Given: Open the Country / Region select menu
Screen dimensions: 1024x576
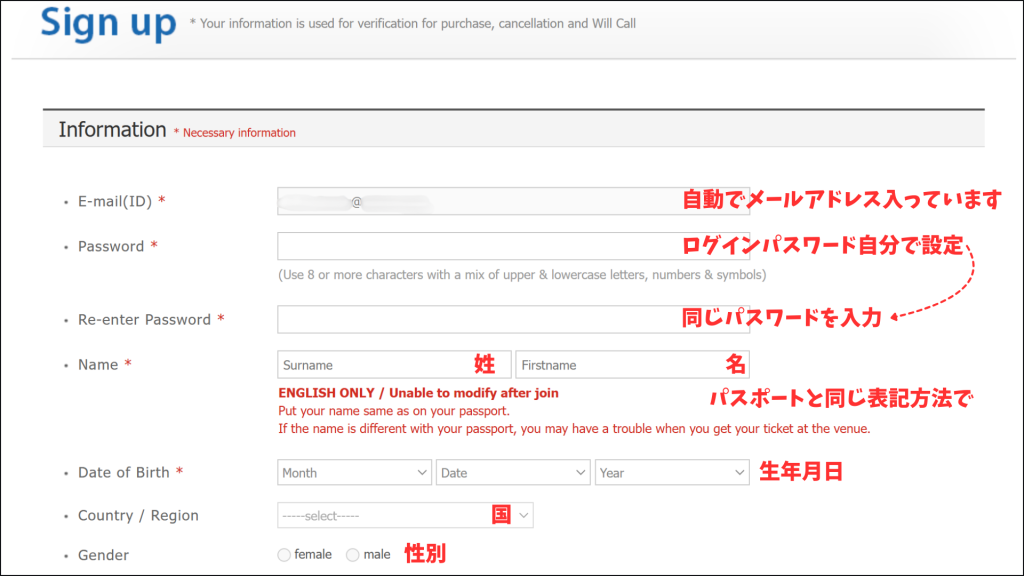Looking at the screenshot, I should point(405,515).
